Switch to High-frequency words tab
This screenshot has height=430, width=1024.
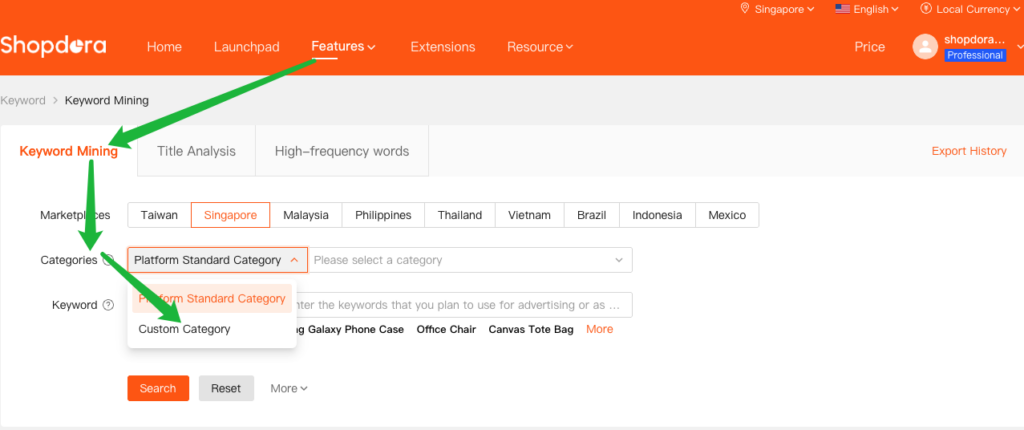[x=342, y=151]
